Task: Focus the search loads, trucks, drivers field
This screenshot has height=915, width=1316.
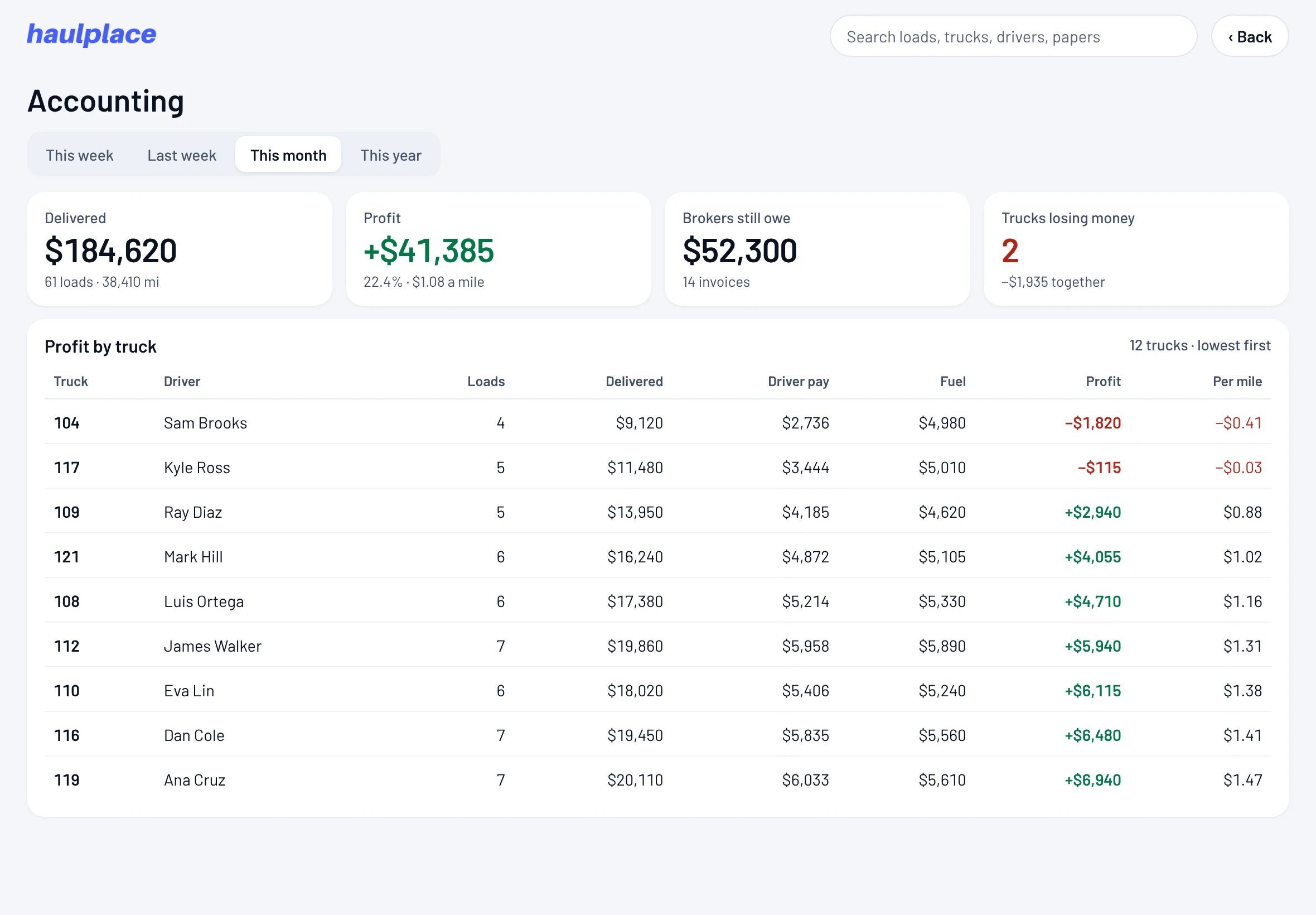Action: (1013, 37)
